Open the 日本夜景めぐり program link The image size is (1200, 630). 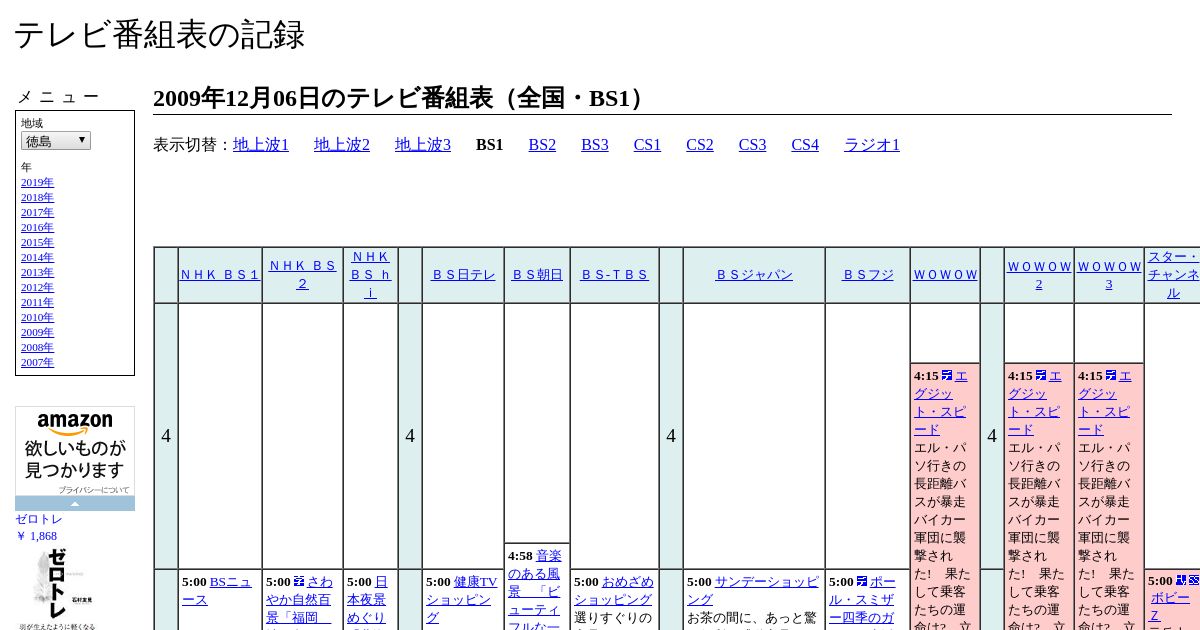[367, 600]
